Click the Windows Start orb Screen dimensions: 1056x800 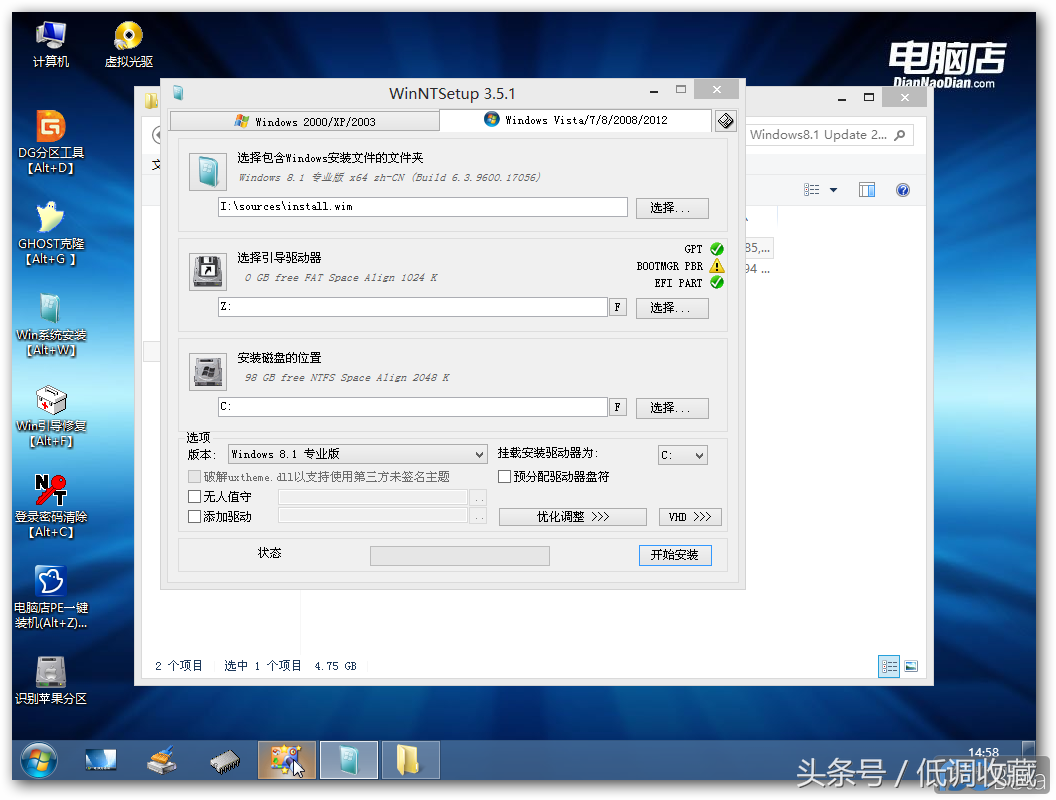38,760
